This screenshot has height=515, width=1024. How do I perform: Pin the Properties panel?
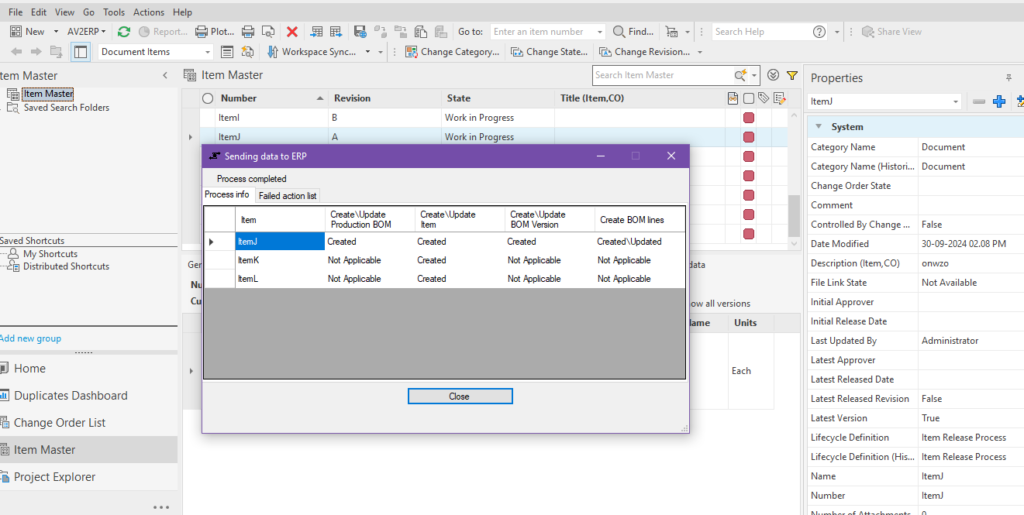click(x=1008, y=78)
